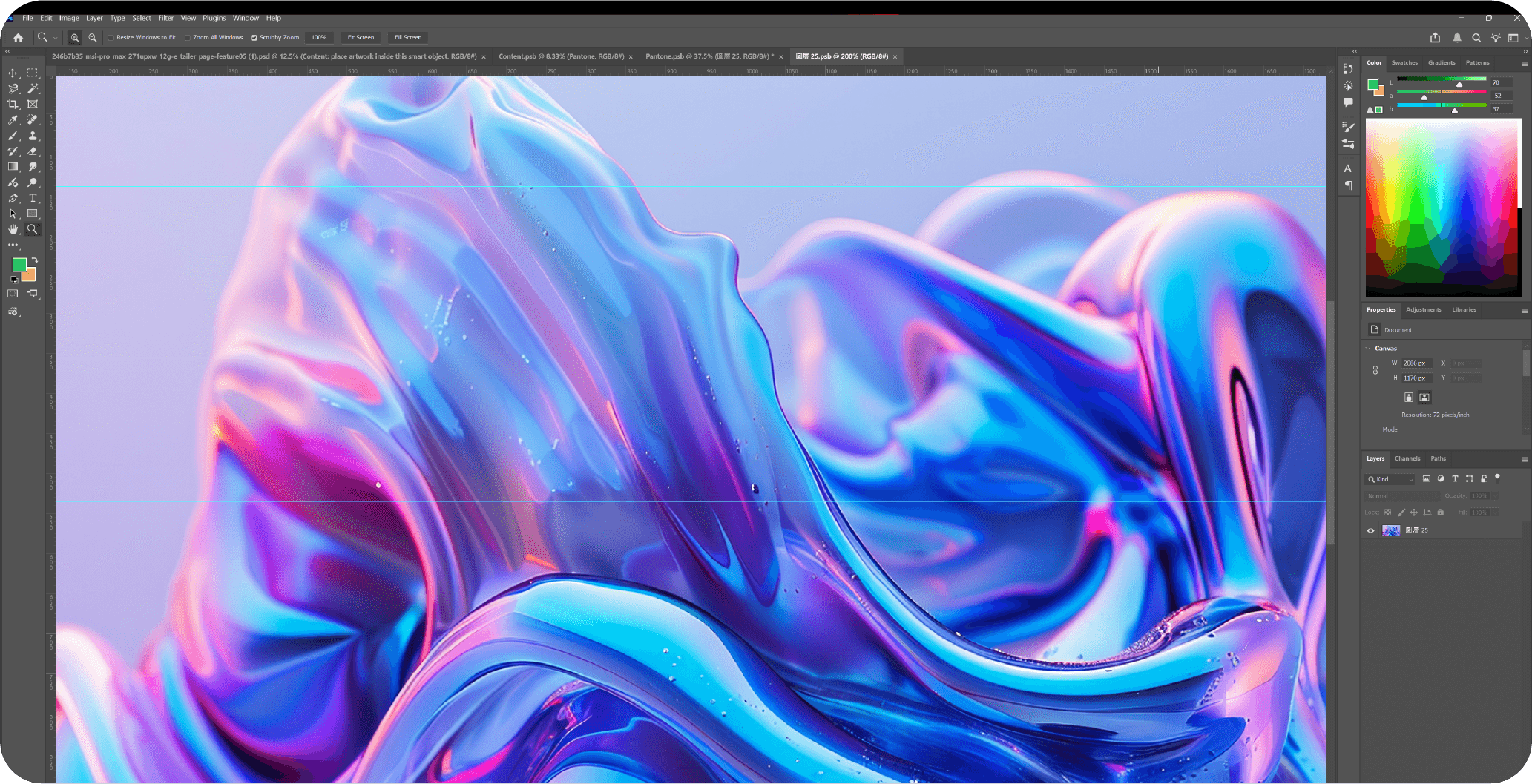1532x784 pixels.
Task: Activate the Hand tool
Action: click(13, 229)
